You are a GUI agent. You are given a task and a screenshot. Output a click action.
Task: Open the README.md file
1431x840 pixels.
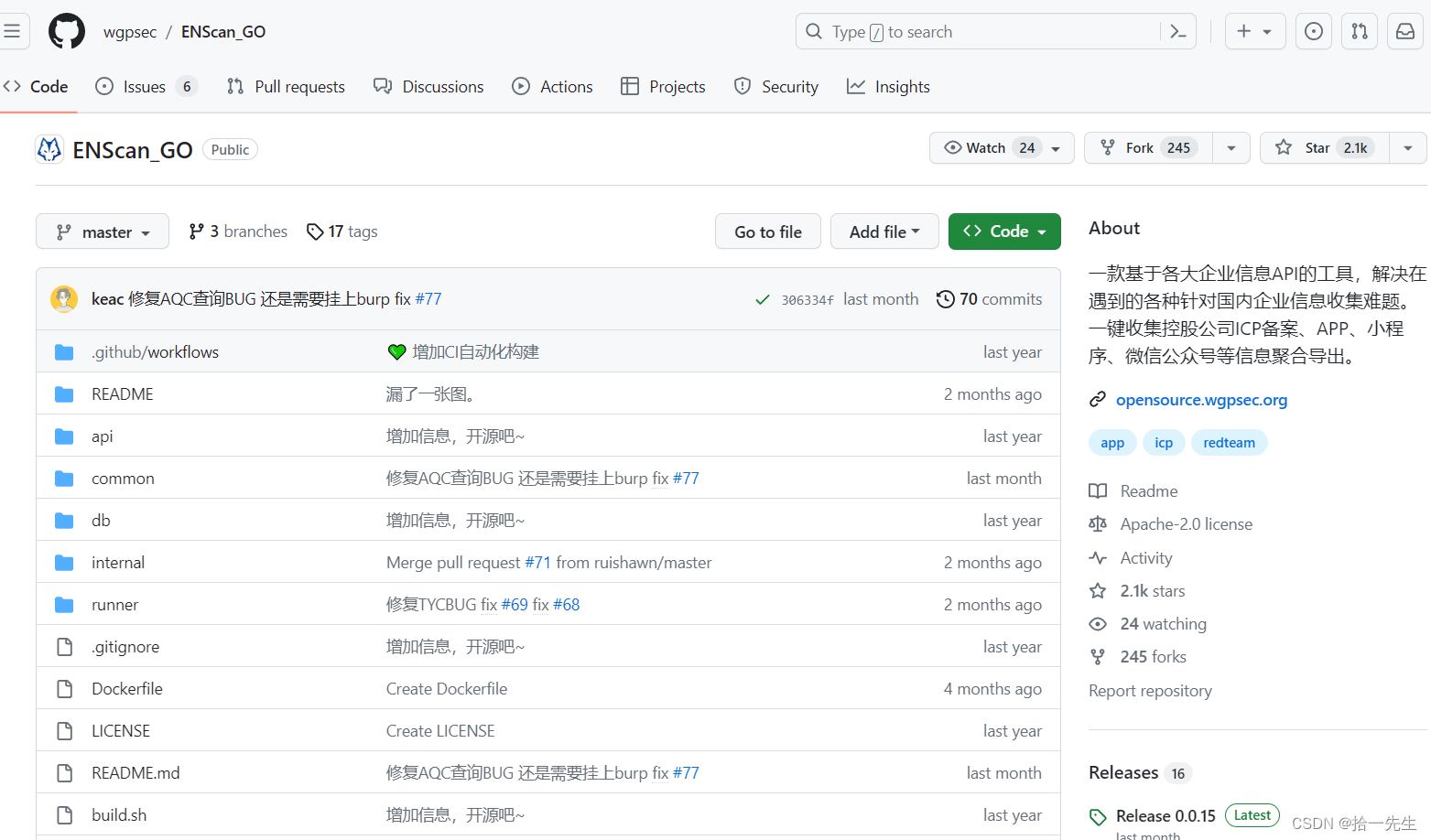pyautogui.click(x=136, y=773)
